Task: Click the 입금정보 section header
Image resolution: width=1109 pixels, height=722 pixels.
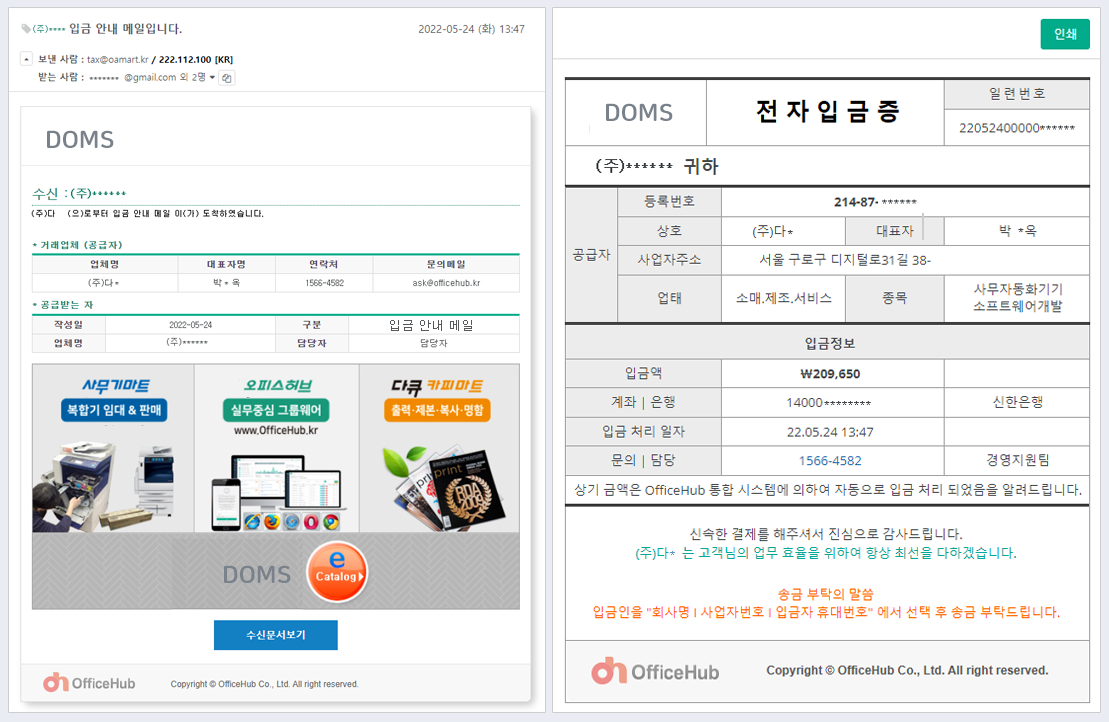Action: pos(828,344)
